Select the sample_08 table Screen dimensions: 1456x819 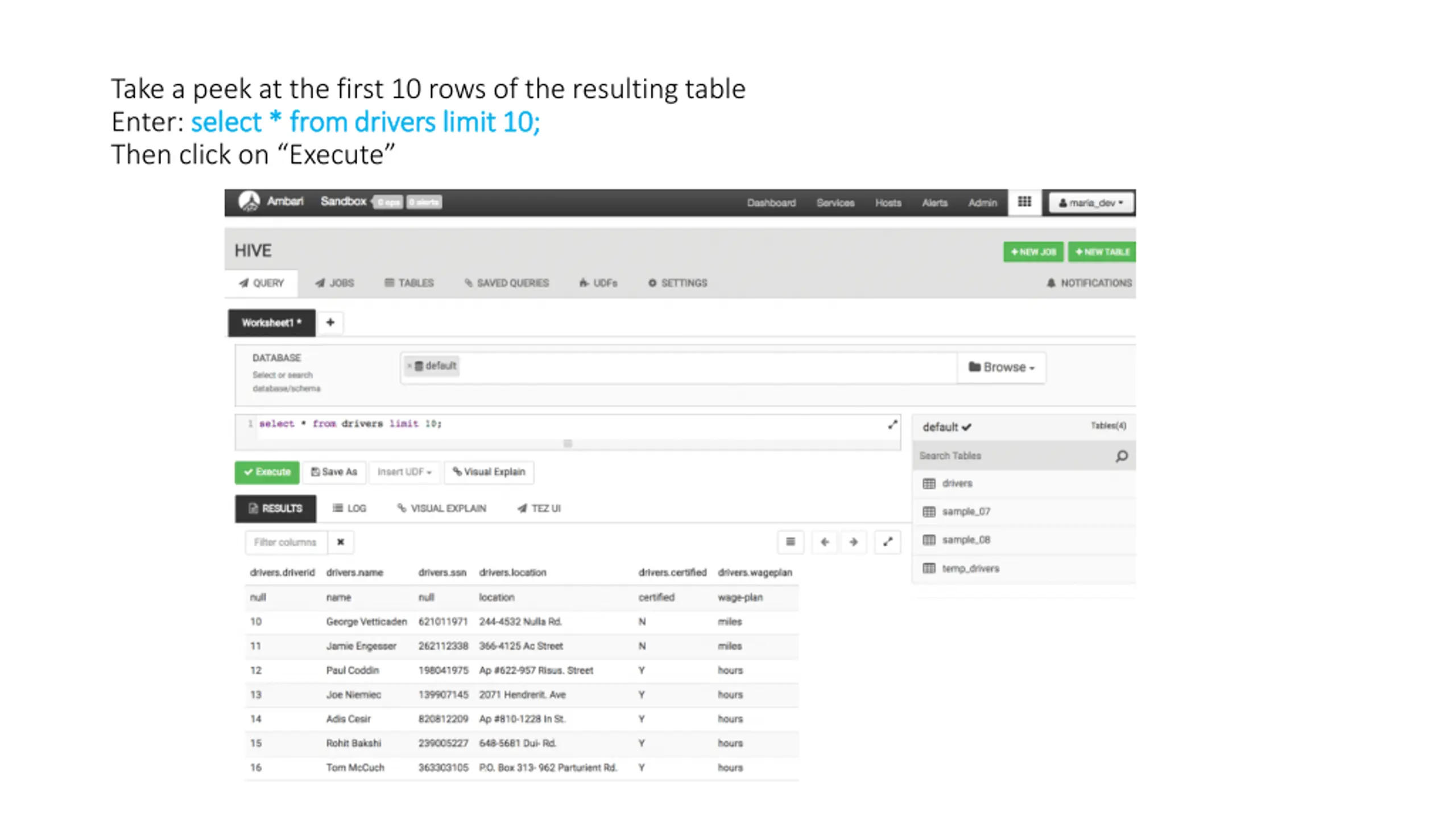1024,540
